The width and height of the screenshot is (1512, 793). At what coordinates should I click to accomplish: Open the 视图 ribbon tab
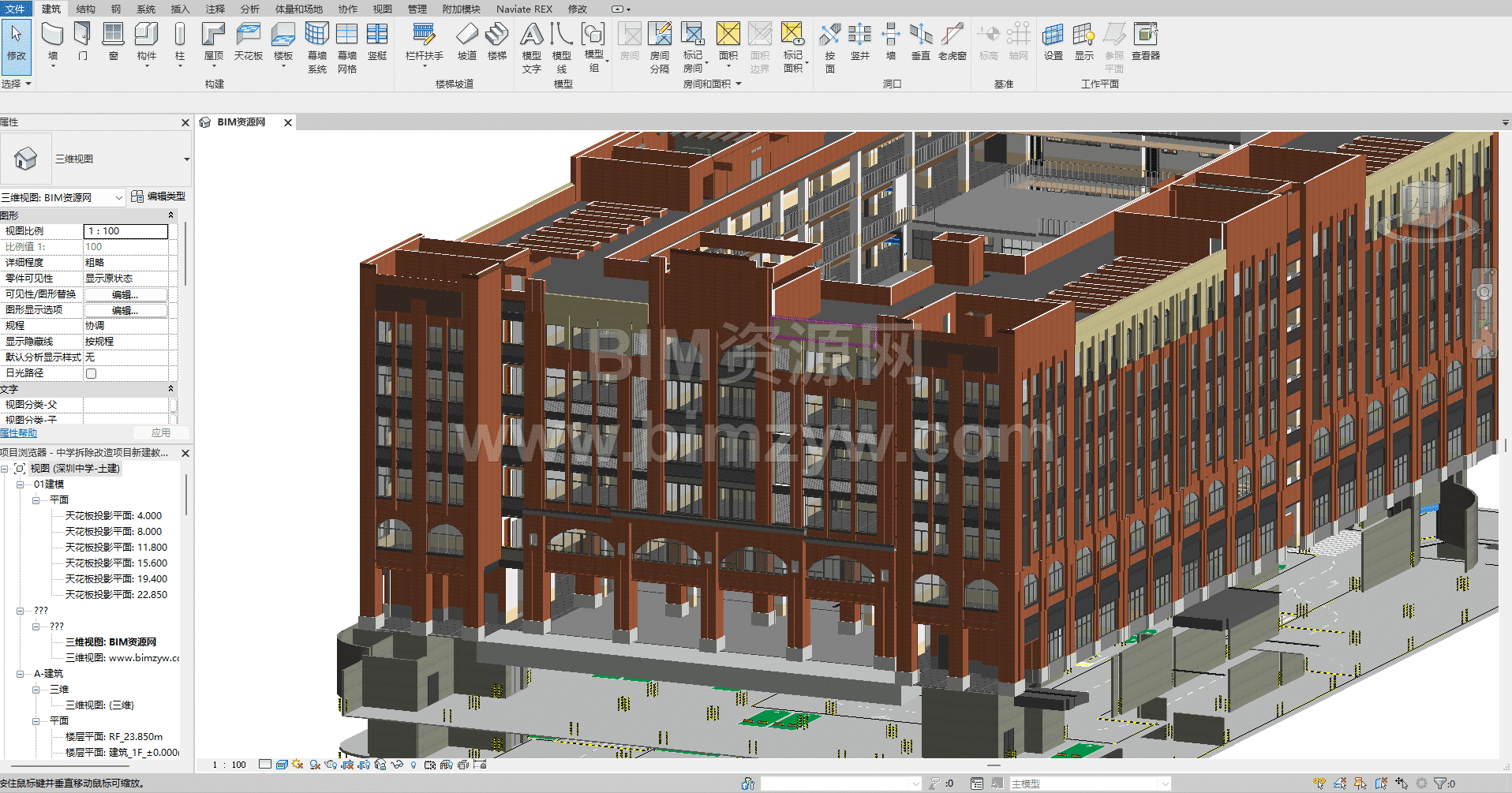pyautogui.click(x=383, y=9)
